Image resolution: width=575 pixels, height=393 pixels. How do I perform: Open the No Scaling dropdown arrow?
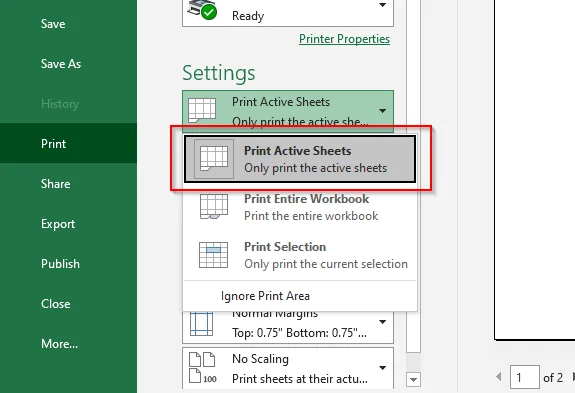click(382, 368)
